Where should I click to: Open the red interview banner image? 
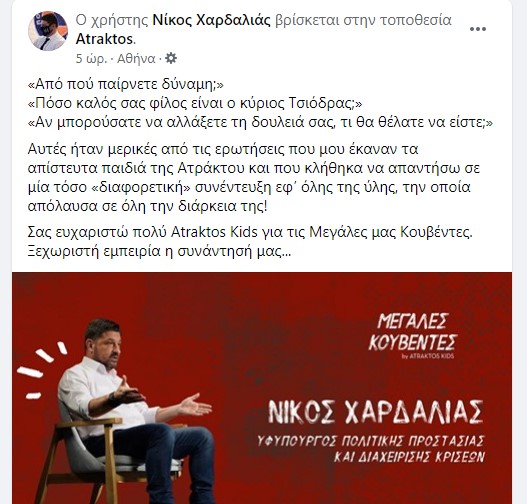tap(262, 388)
